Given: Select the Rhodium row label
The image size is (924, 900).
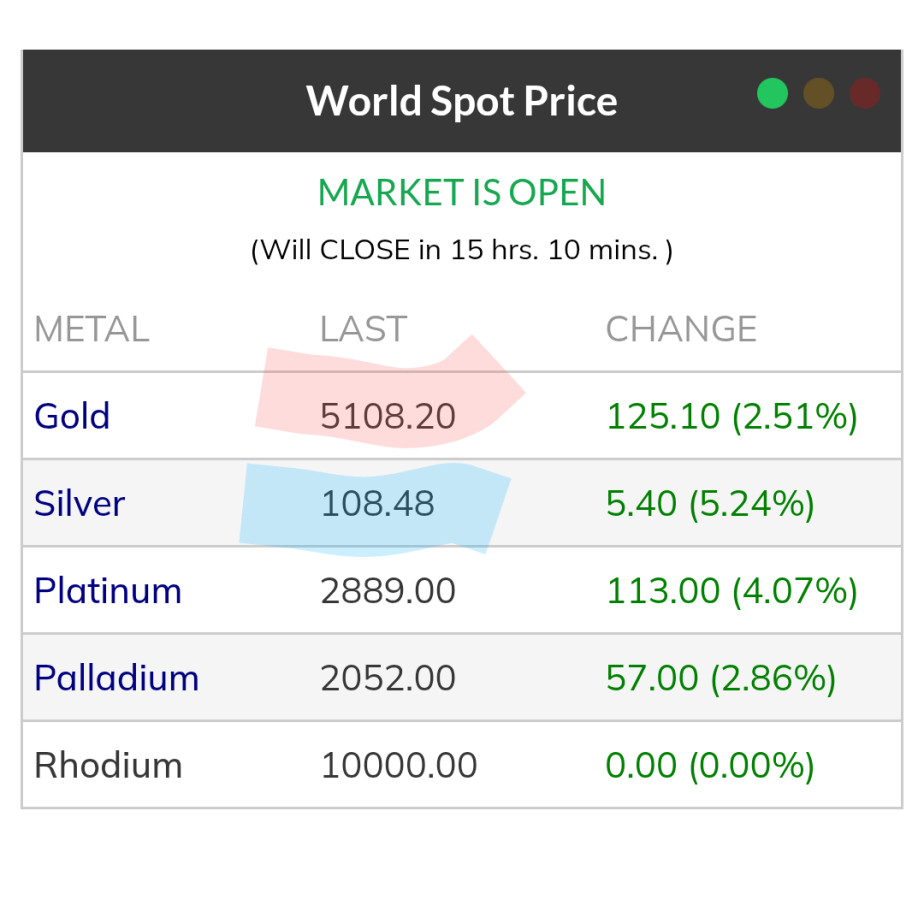Looking at the screenshot, I should (108, 765).
